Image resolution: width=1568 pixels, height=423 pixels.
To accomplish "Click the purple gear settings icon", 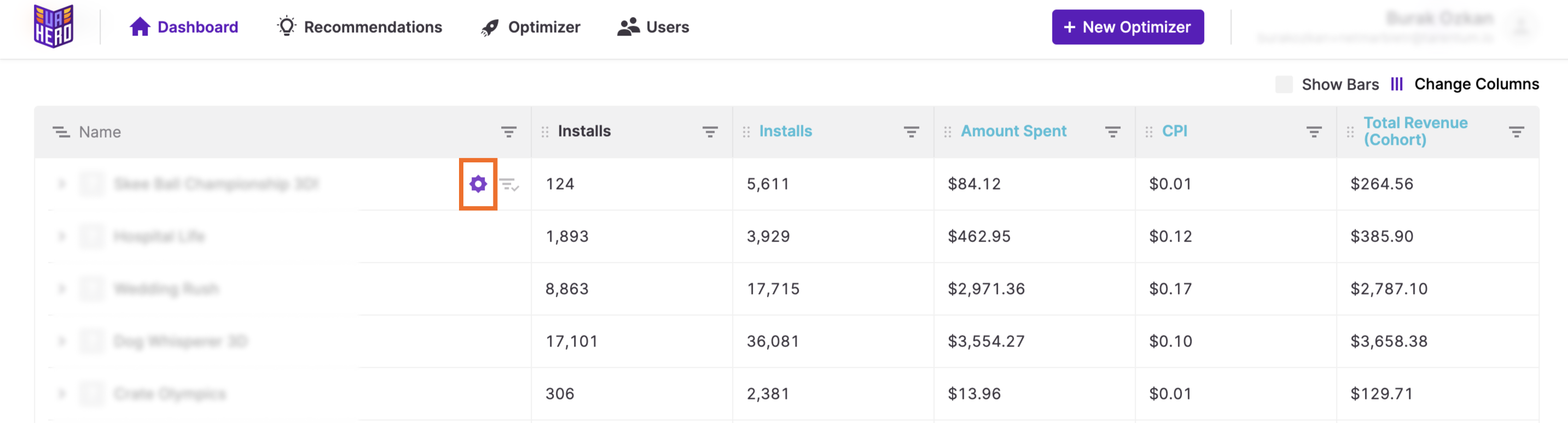I will tap(478, 184).
